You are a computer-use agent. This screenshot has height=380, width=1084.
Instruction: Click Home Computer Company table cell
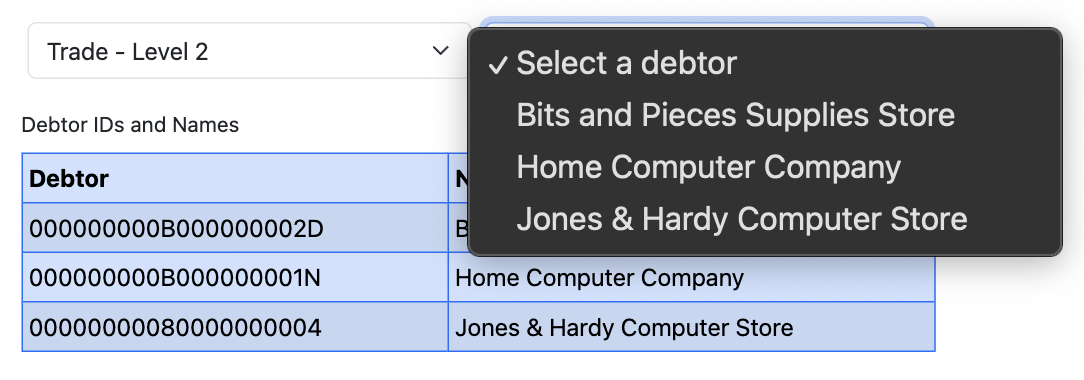tap(691, 278)
